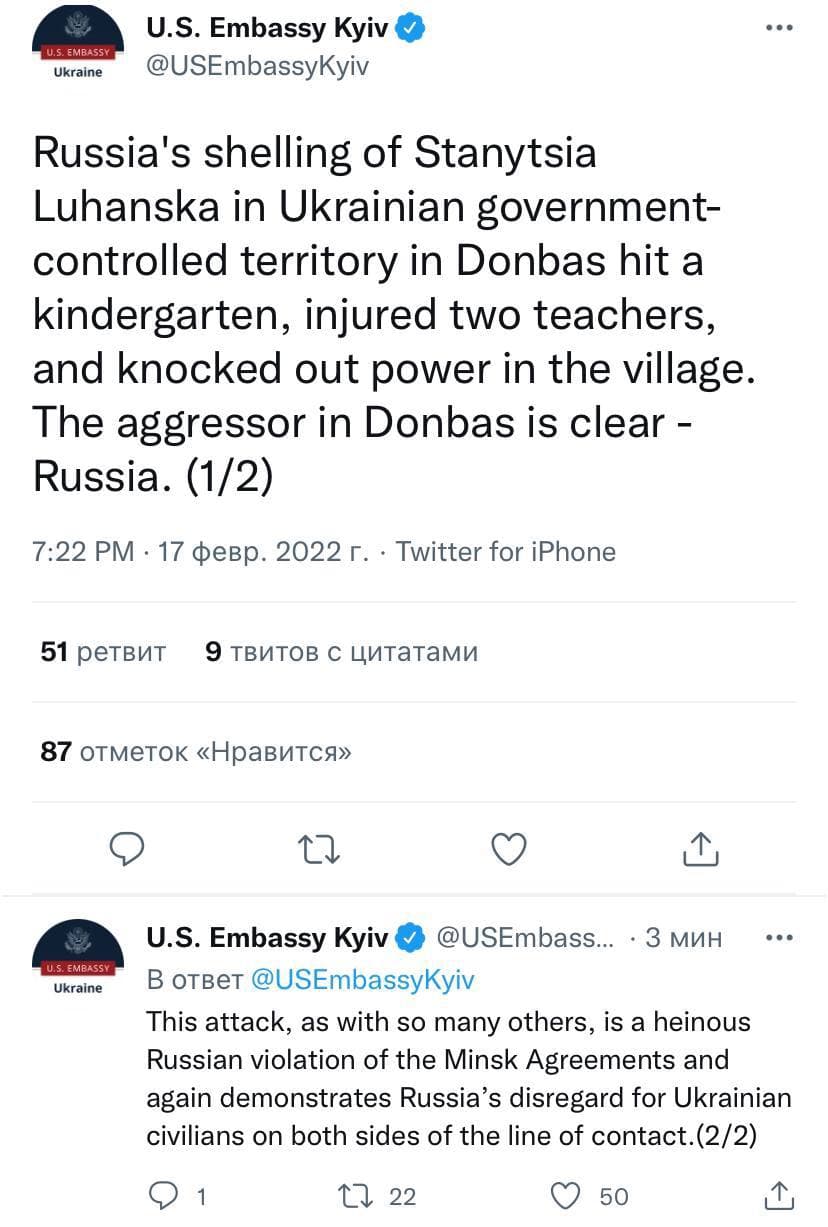Viewport: 828px width, 1227px height.
Task: View the 9 quote tweets
Action: (341, 652)
